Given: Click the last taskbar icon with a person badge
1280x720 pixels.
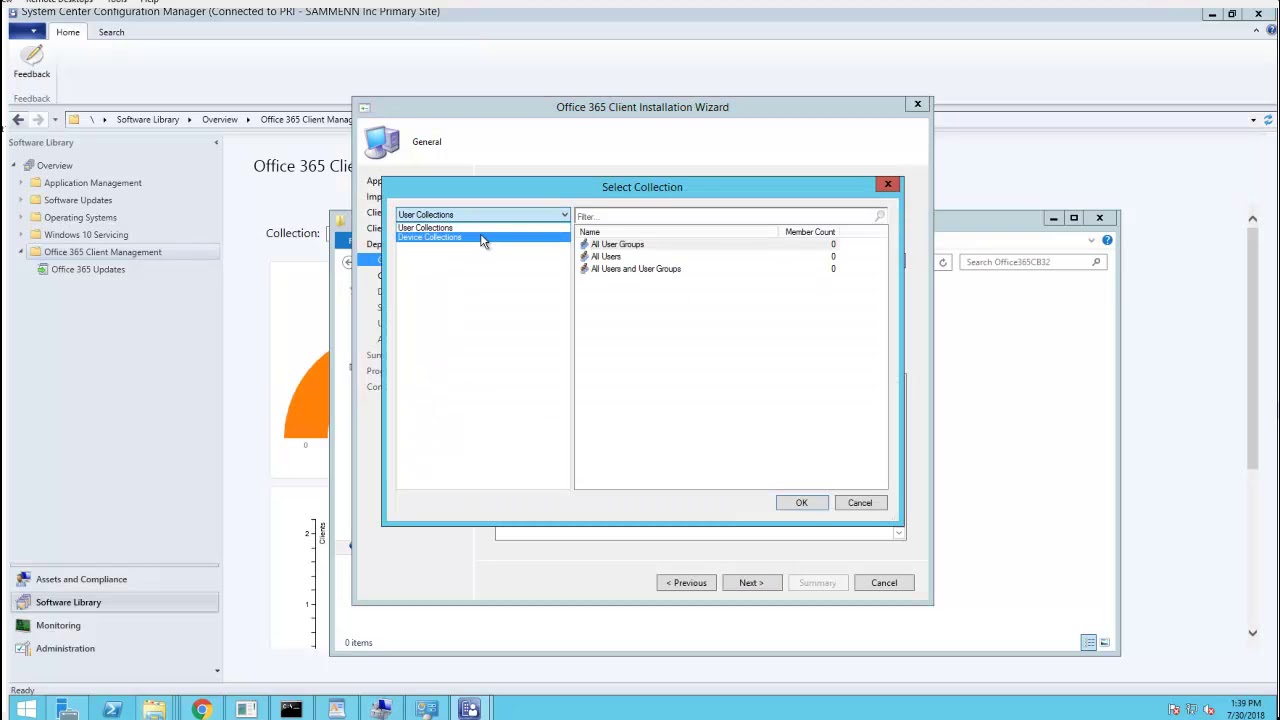Looking at the screenshot, I should [470, 710].
